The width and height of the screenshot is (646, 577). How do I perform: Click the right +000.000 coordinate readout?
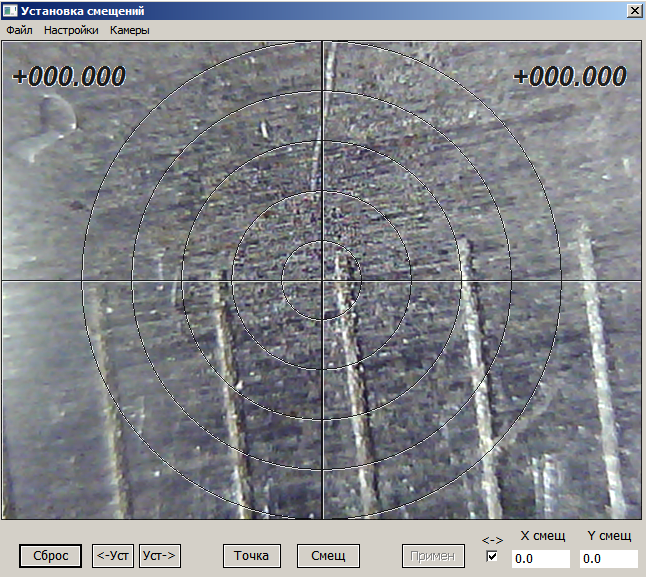coord(570,76)
